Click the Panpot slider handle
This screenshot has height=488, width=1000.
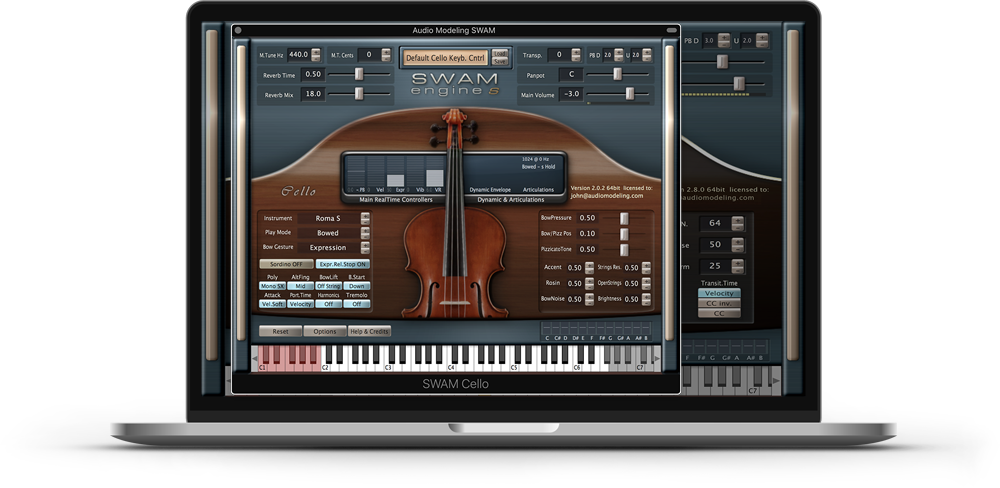(617, 74)
